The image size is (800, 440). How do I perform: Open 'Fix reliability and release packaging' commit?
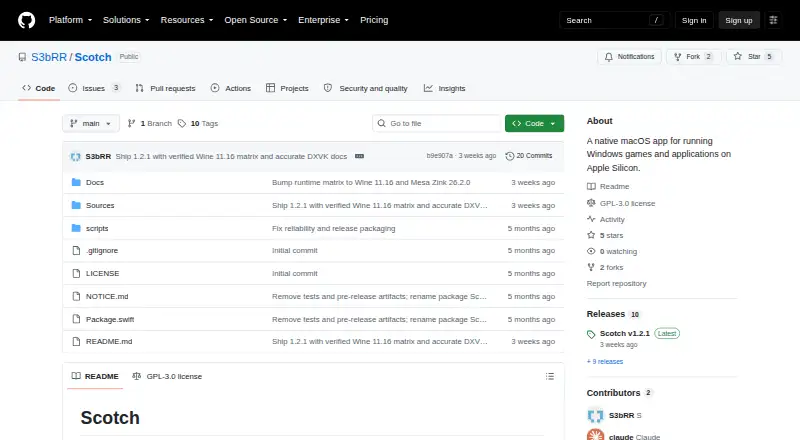[x=334, y=228]
